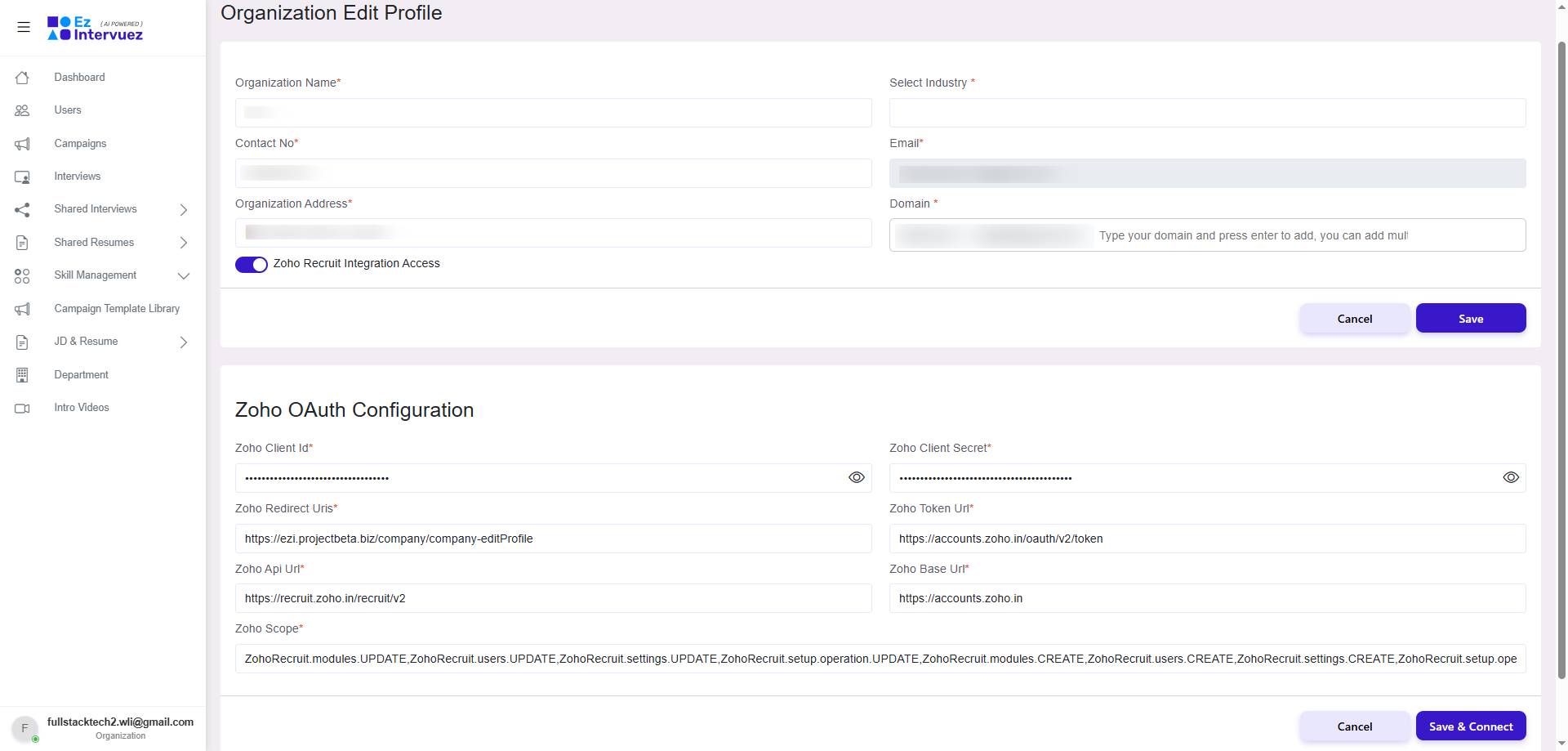Reveal the Zoho Client Secret value

(x=1510, y=478)
